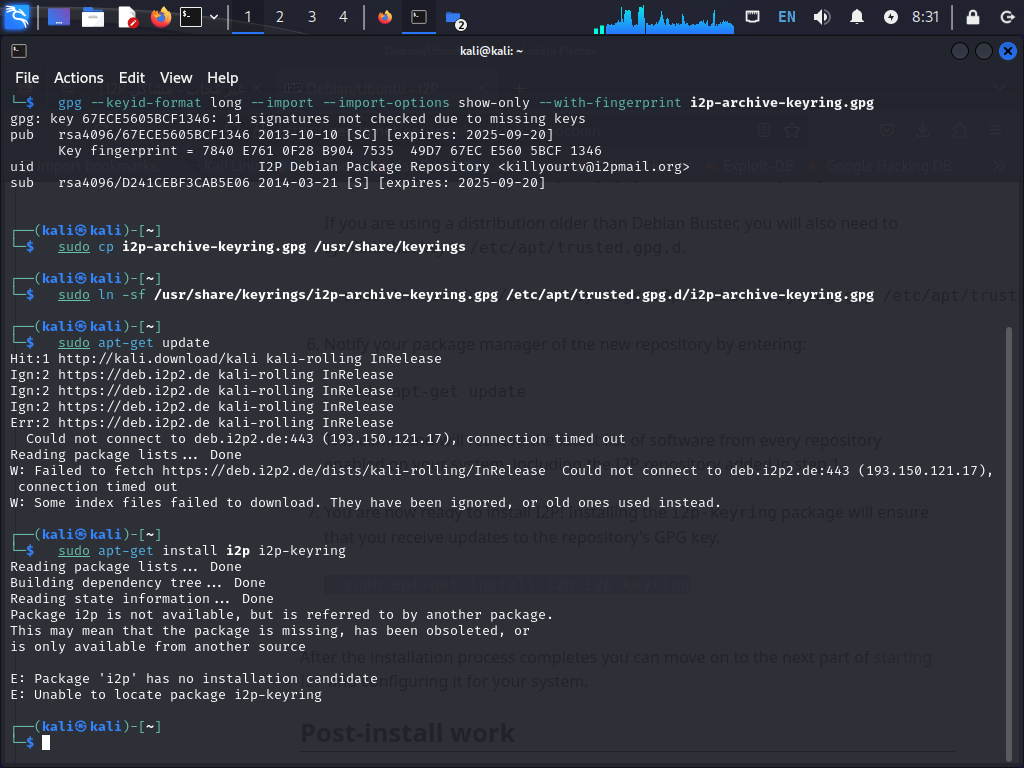Minimize the kali@kali terminal window
1024x768 pixels.
tap(959, 51)
